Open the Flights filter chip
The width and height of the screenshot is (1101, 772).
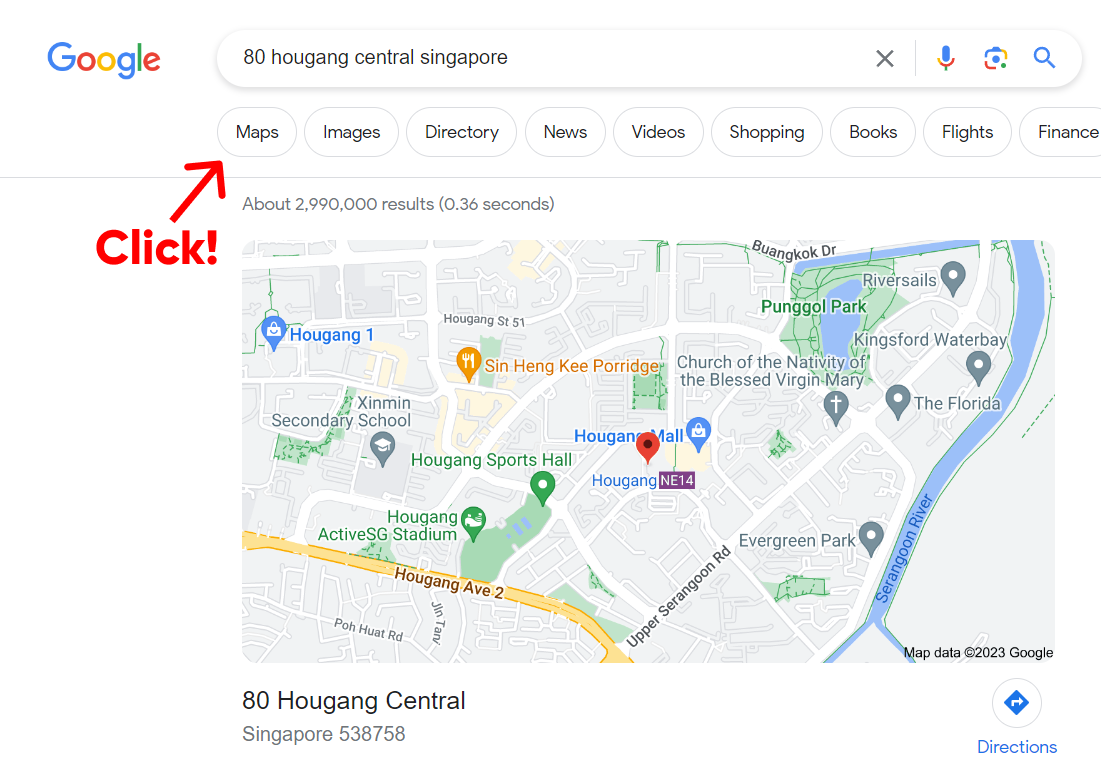tap(967, 132)
